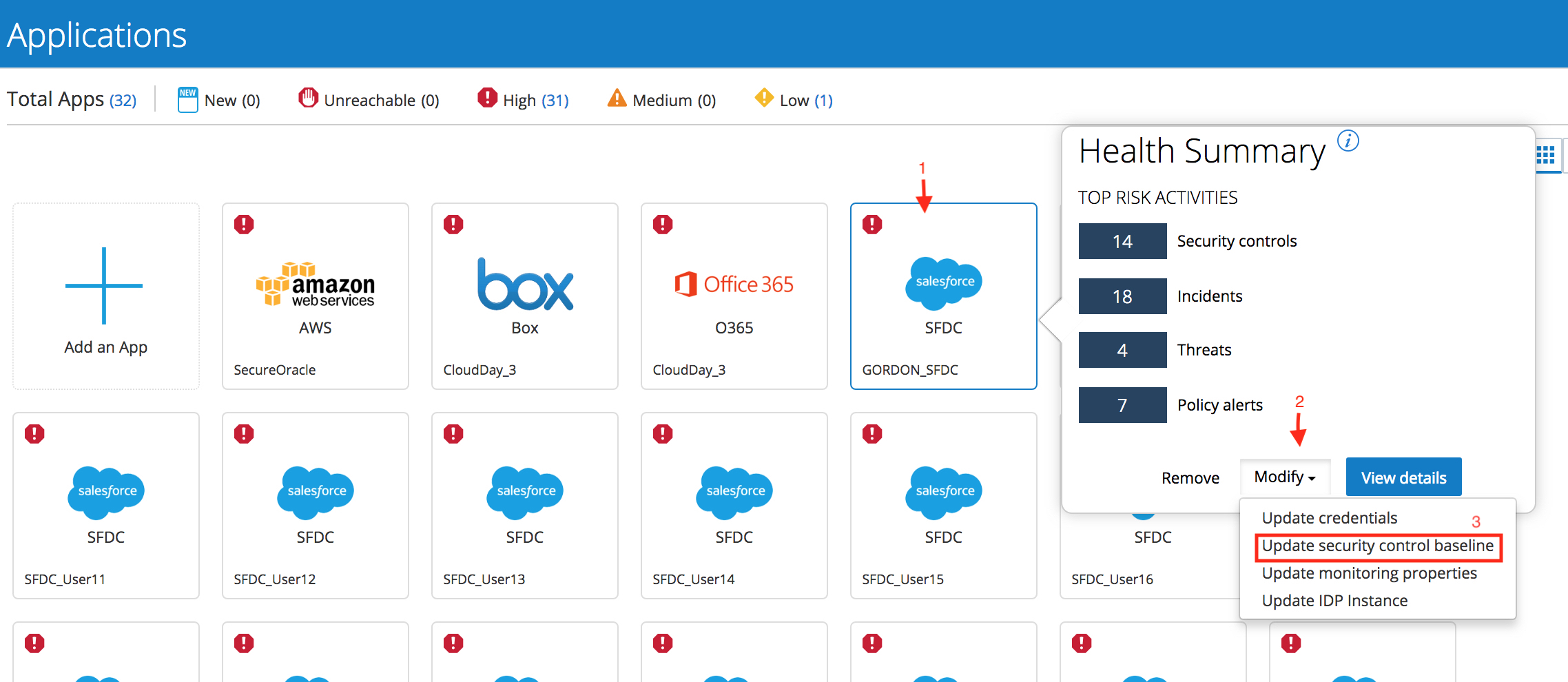
Task: Click high-risk alert icon on SFDC_User11 card
Action: pos(34,433)
